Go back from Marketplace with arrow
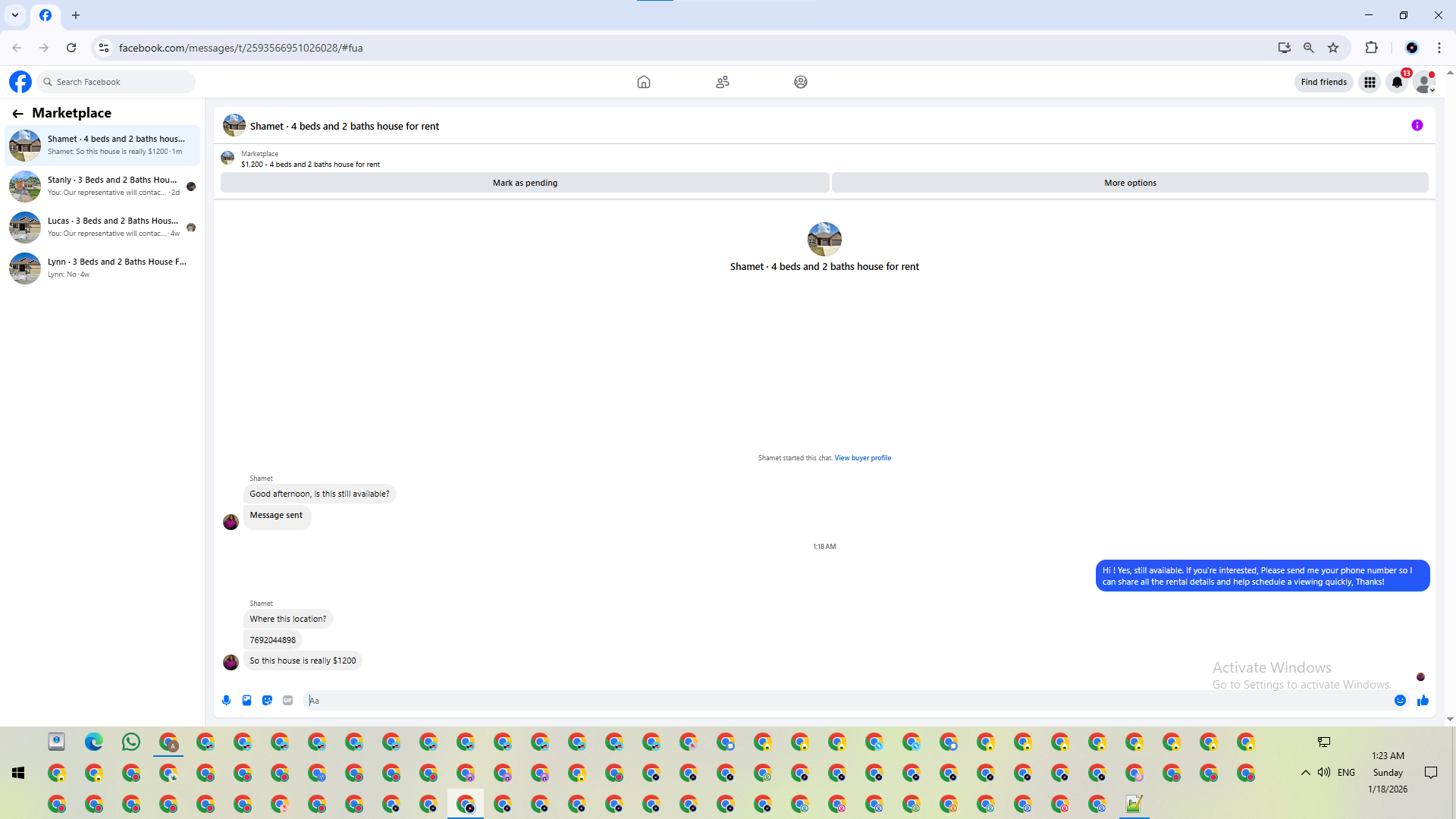The height and width of the screenshot is (819, 1456). tap(17, 113)
